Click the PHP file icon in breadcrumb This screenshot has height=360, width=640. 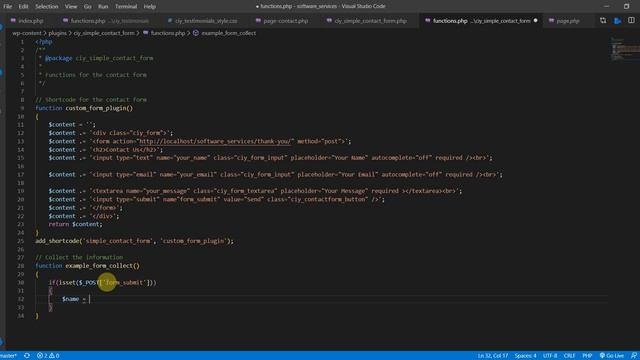(146, 33)
